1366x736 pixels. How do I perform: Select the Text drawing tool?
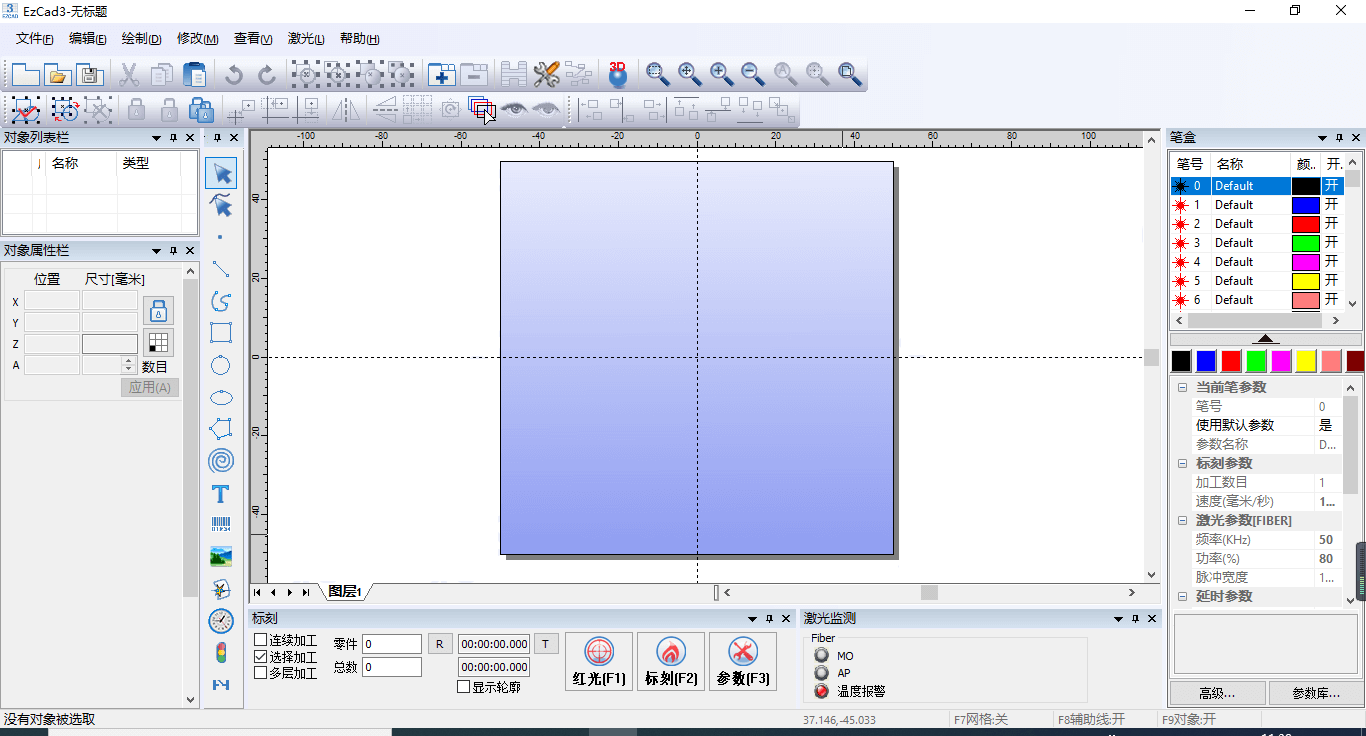[x=221, y=494]
